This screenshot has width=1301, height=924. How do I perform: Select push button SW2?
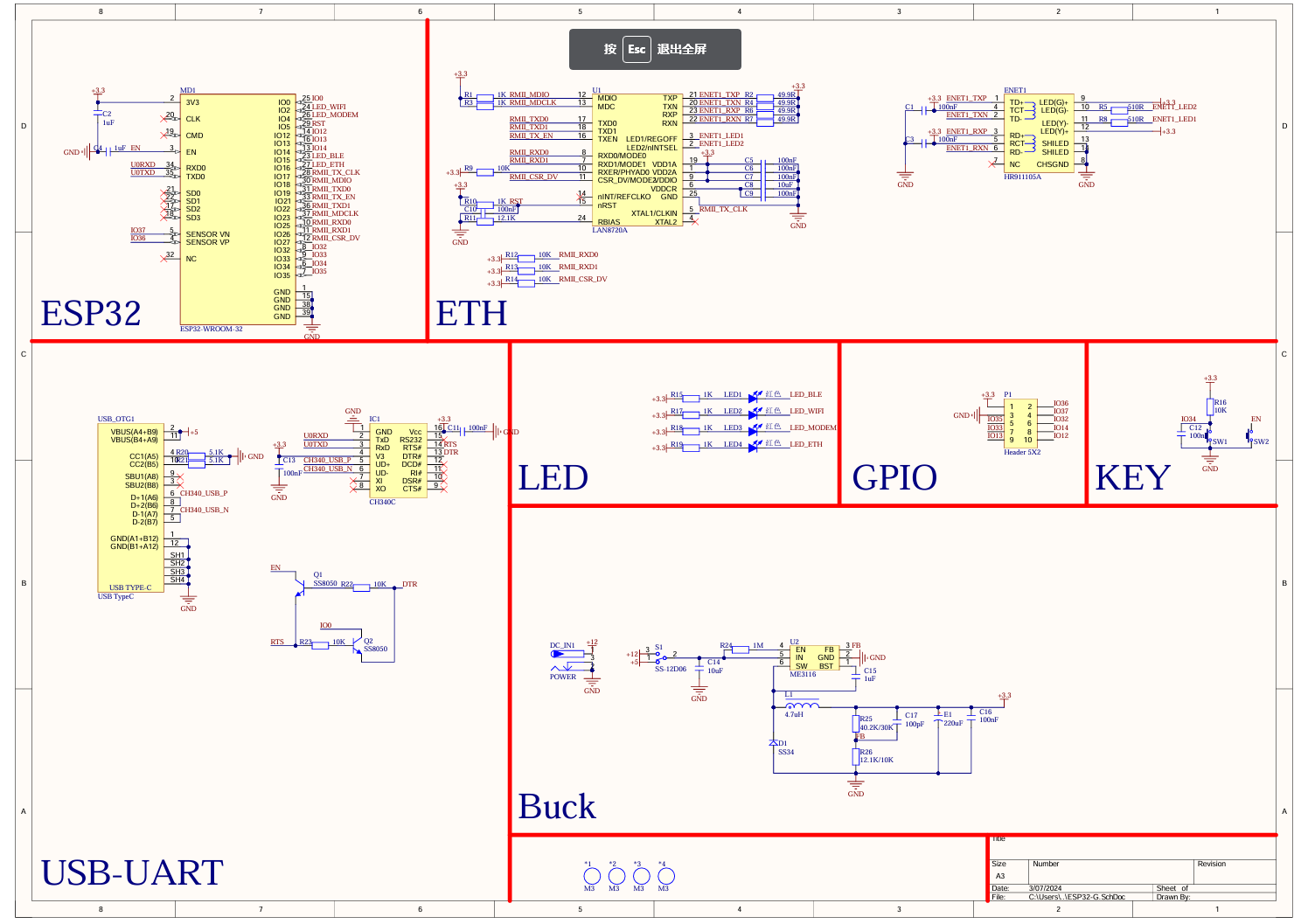[1250, 435]
